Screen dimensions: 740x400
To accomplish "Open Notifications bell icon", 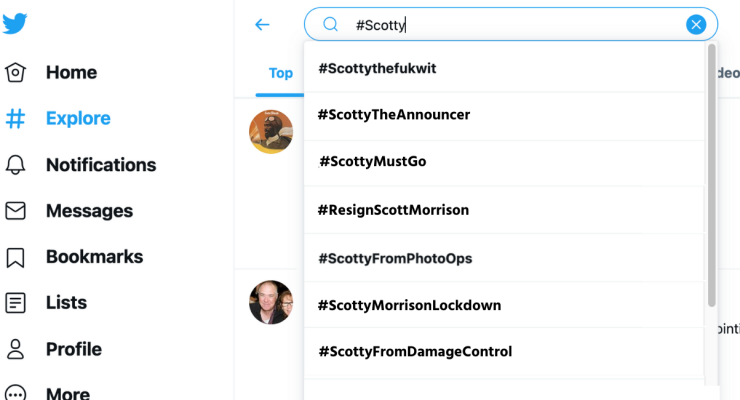I will pos(15,165).
